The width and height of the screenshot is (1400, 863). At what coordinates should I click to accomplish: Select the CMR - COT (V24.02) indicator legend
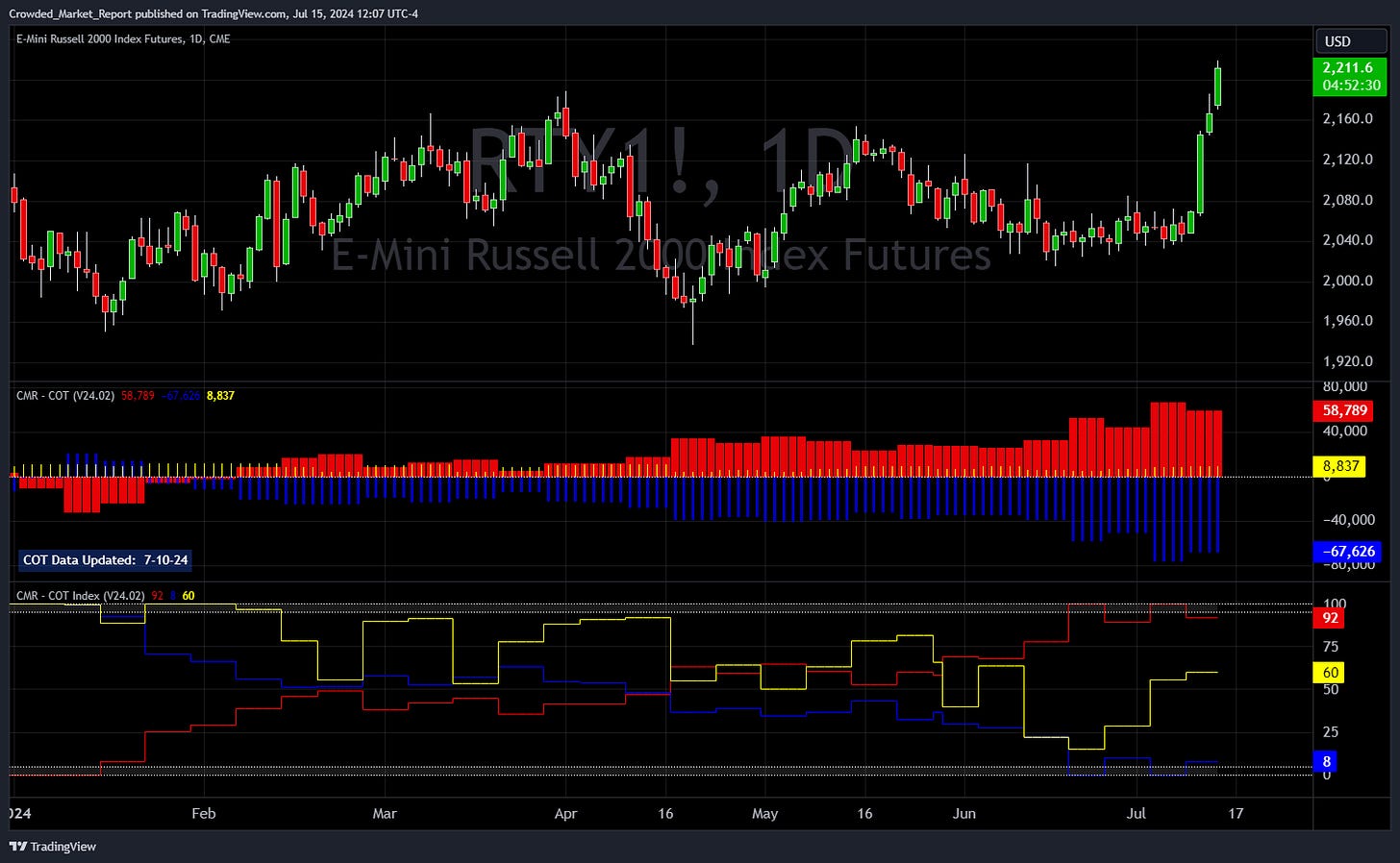pyautogui.click(x=65, y=396)
